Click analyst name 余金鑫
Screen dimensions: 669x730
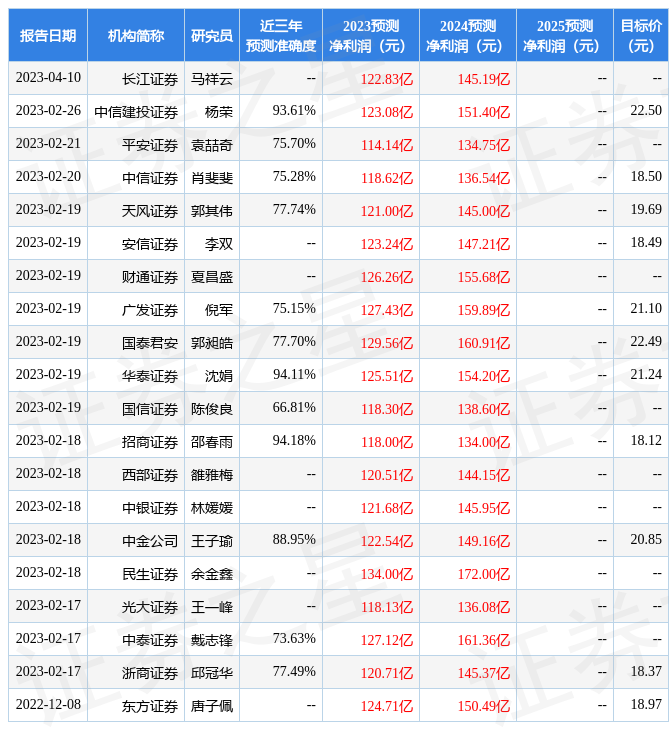212,575
